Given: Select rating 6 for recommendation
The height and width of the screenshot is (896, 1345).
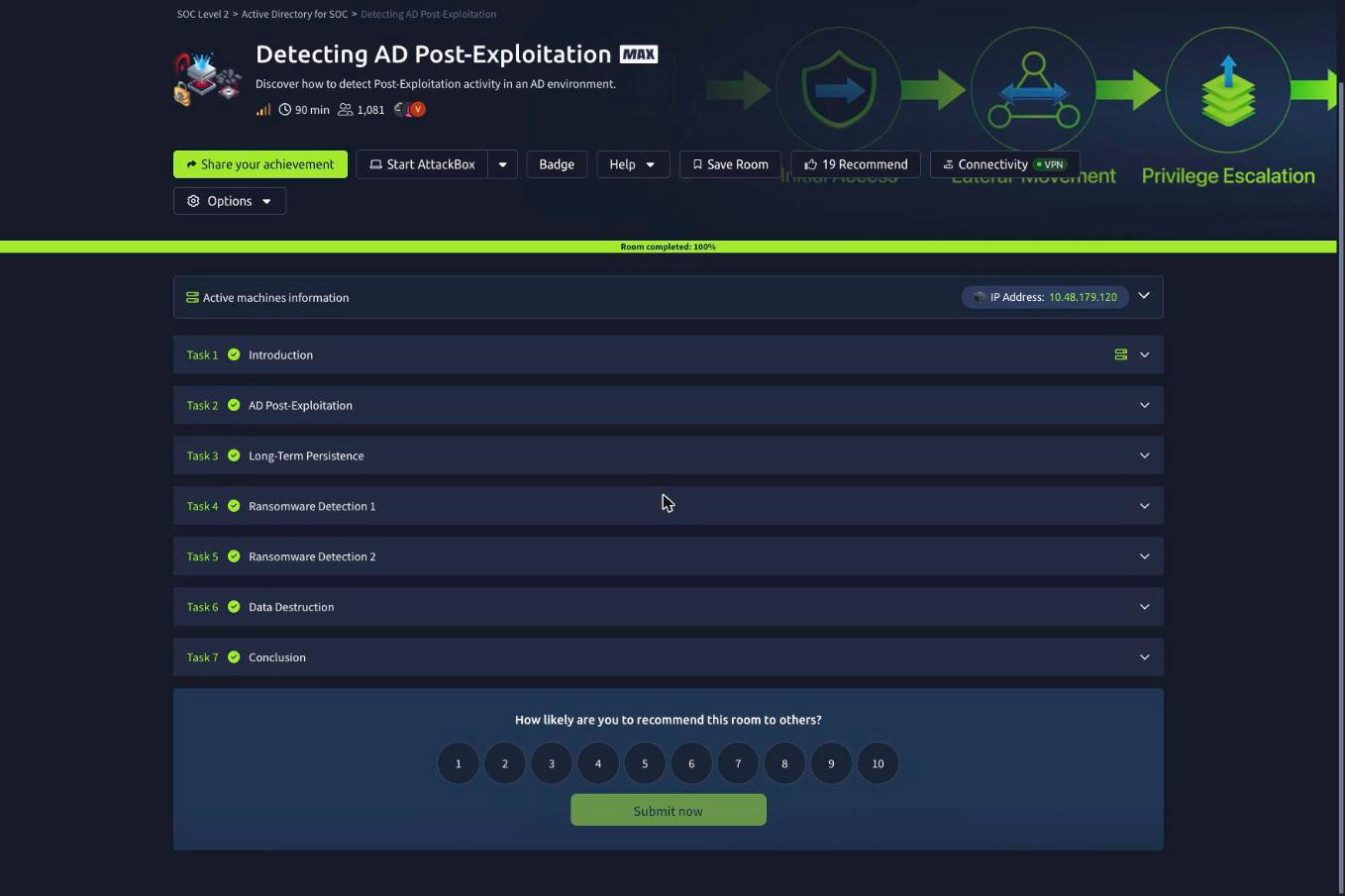Looking at the screenshot, I should 691,763.
